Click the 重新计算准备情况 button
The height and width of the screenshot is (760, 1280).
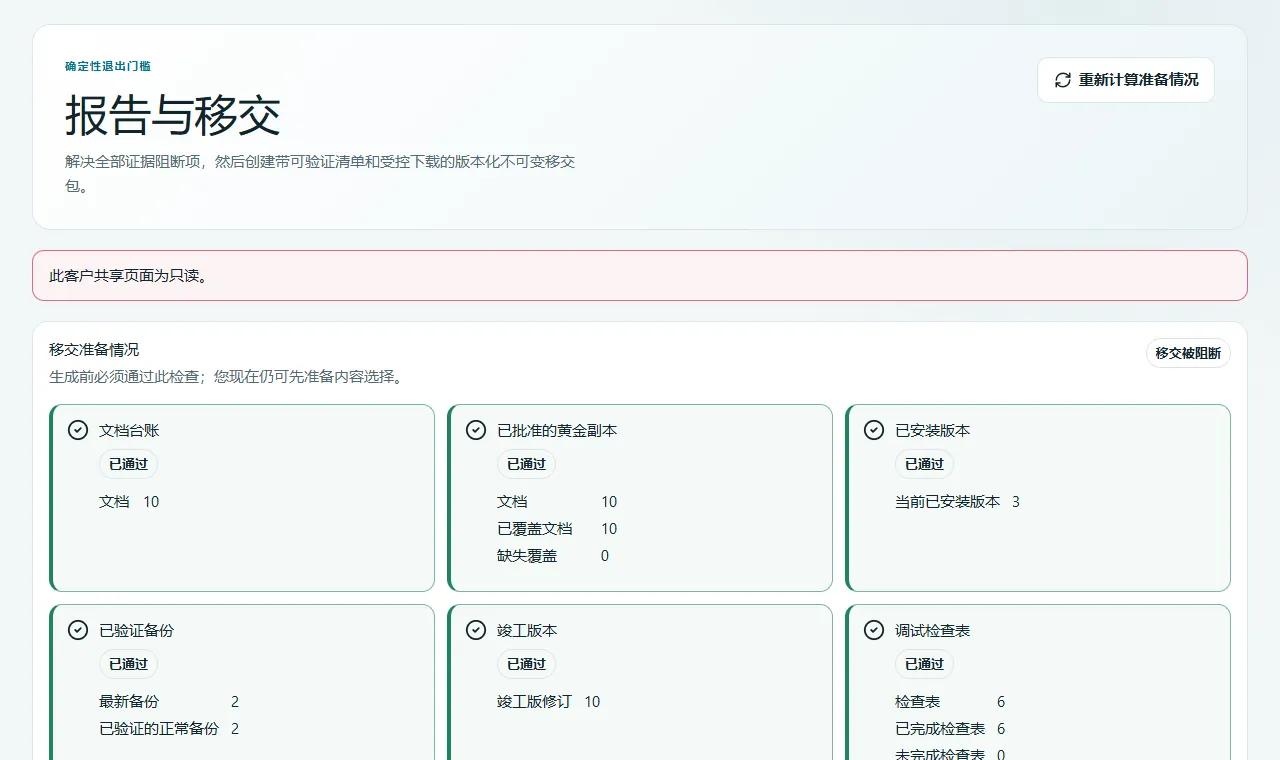(x=1126, y=80)
